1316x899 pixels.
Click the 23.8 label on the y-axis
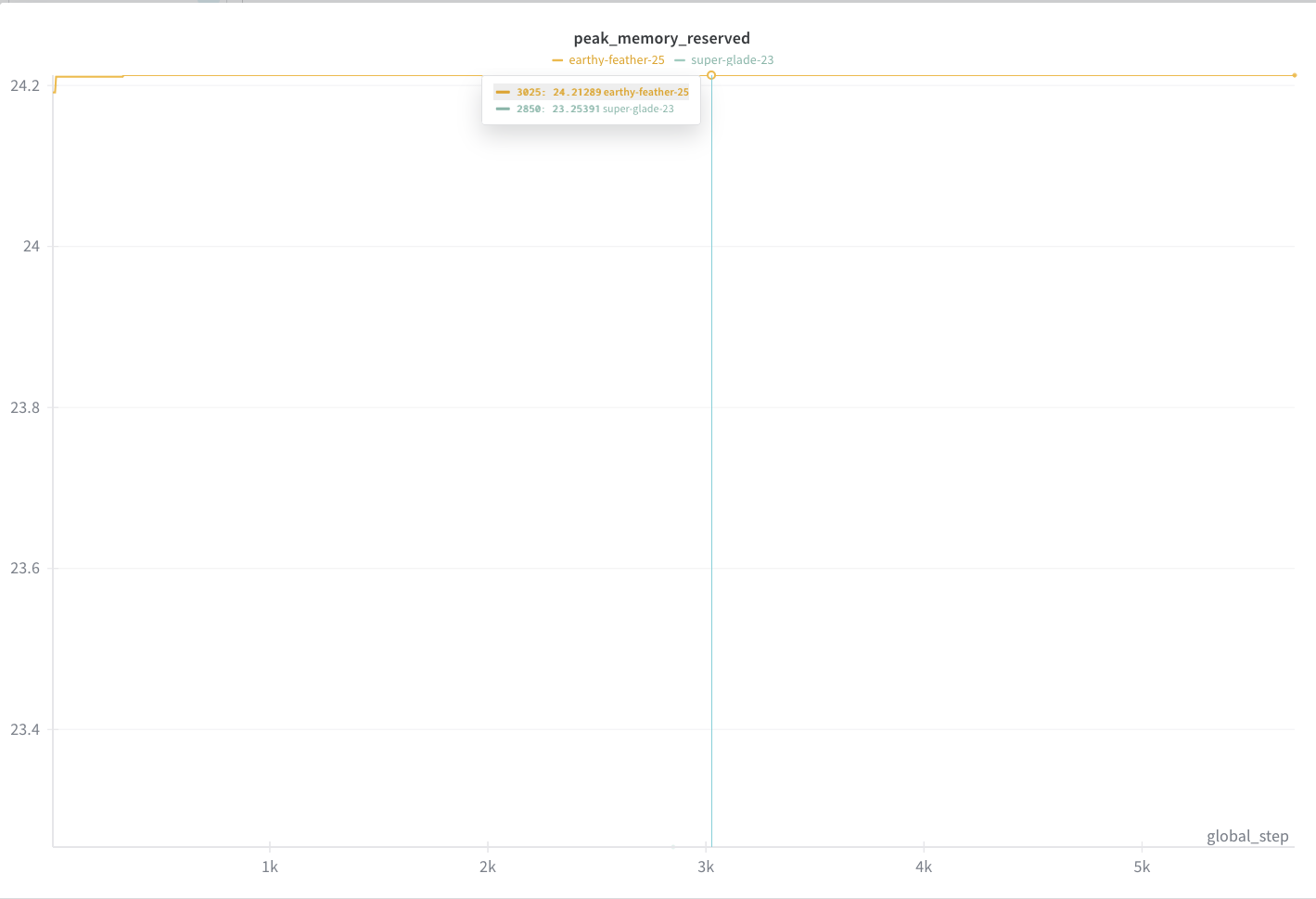(x=25, y=407)
